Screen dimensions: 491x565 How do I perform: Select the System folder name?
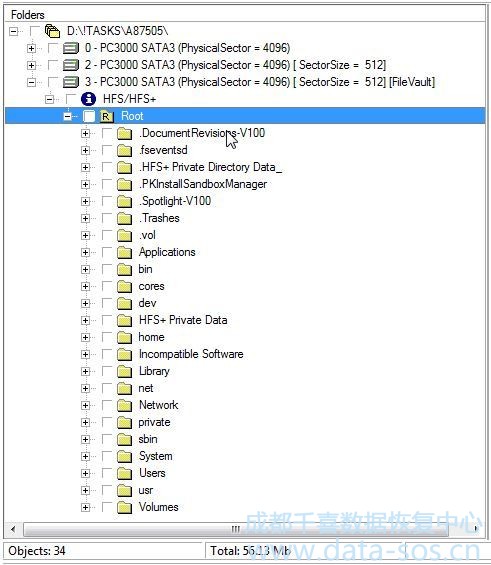tap(156, 456)
